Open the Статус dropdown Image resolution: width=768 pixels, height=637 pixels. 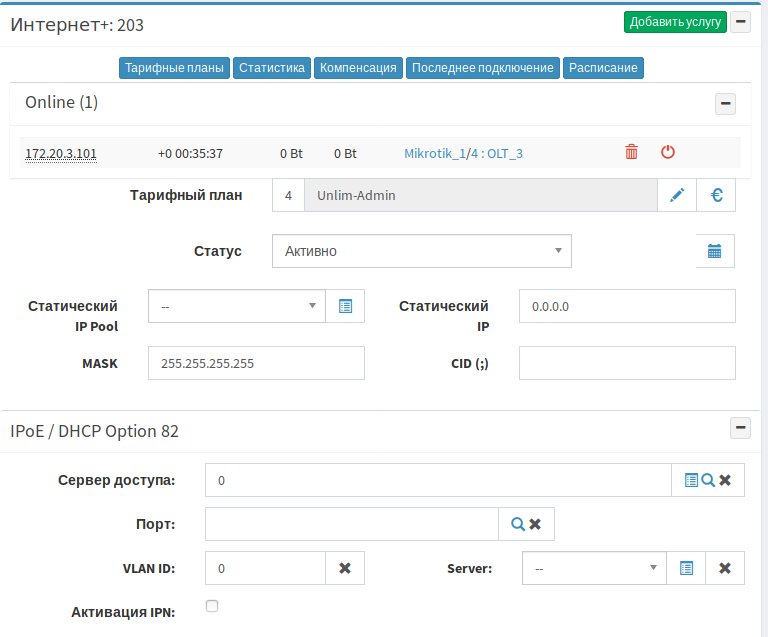click(x=422, y=251)
